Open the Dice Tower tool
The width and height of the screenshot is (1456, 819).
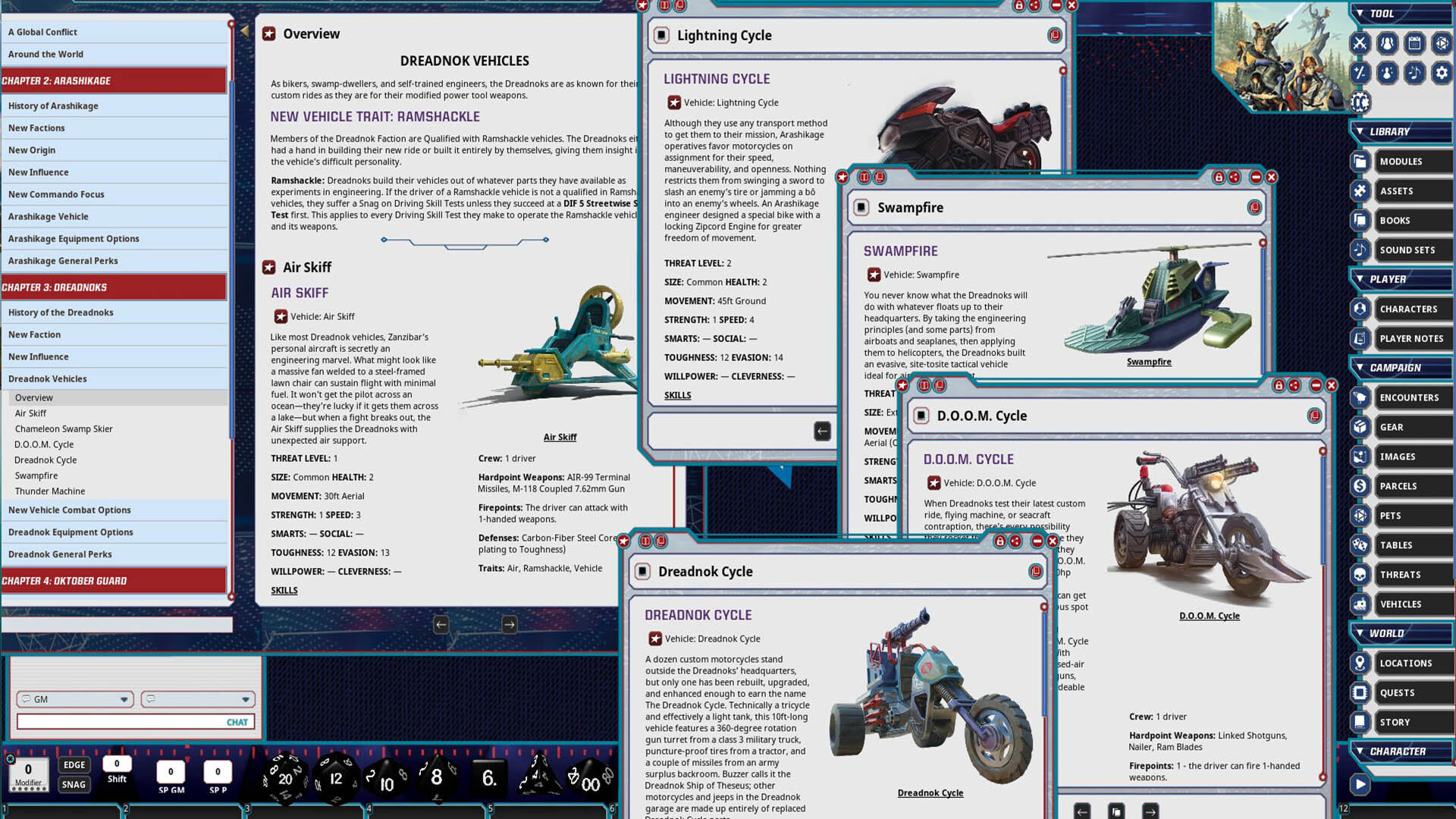(x=1441, y=43)
